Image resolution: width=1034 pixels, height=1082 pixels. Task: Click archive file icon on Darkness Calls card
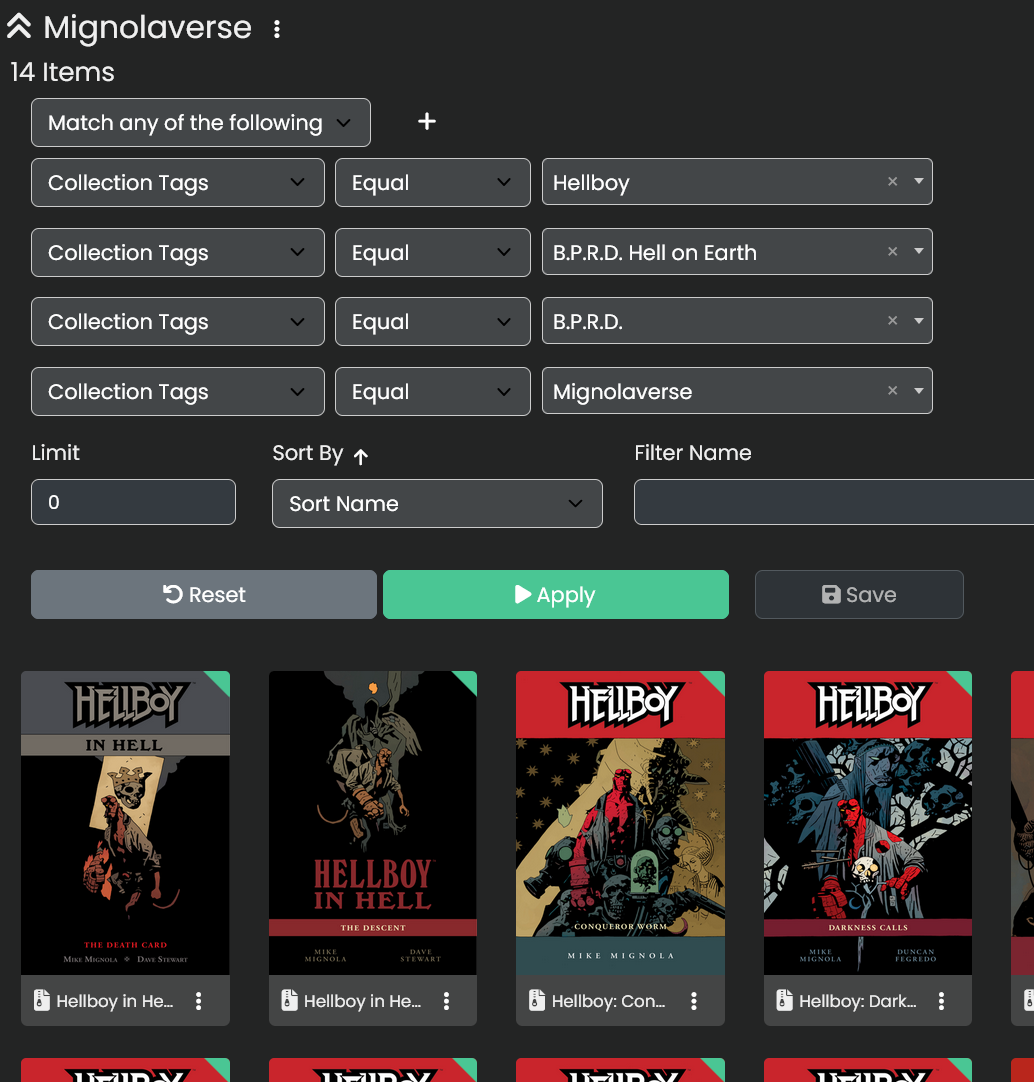[784, 1000]
